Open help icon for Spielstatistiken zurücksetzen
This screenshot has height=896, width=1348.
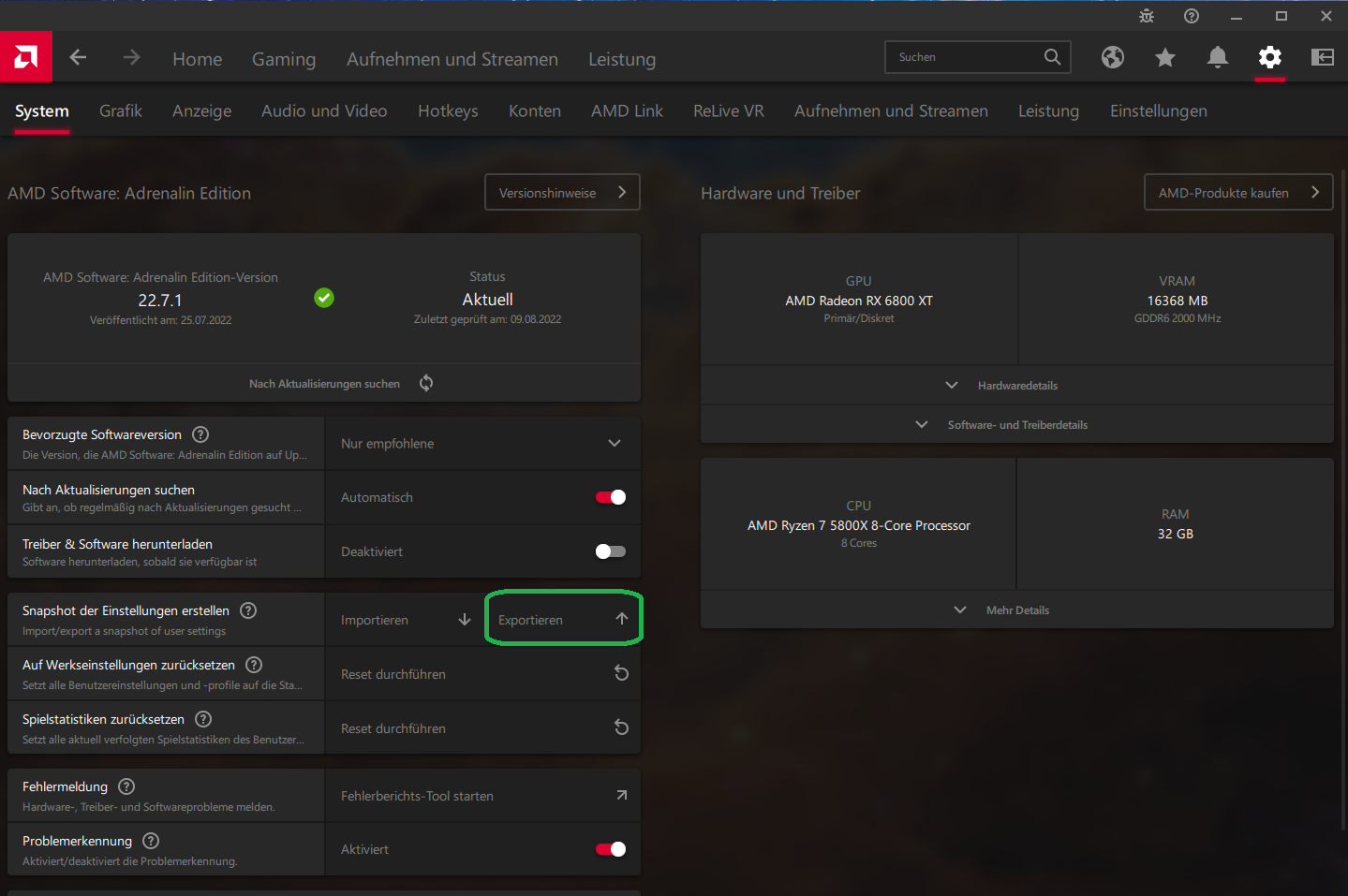coord(203,719)
